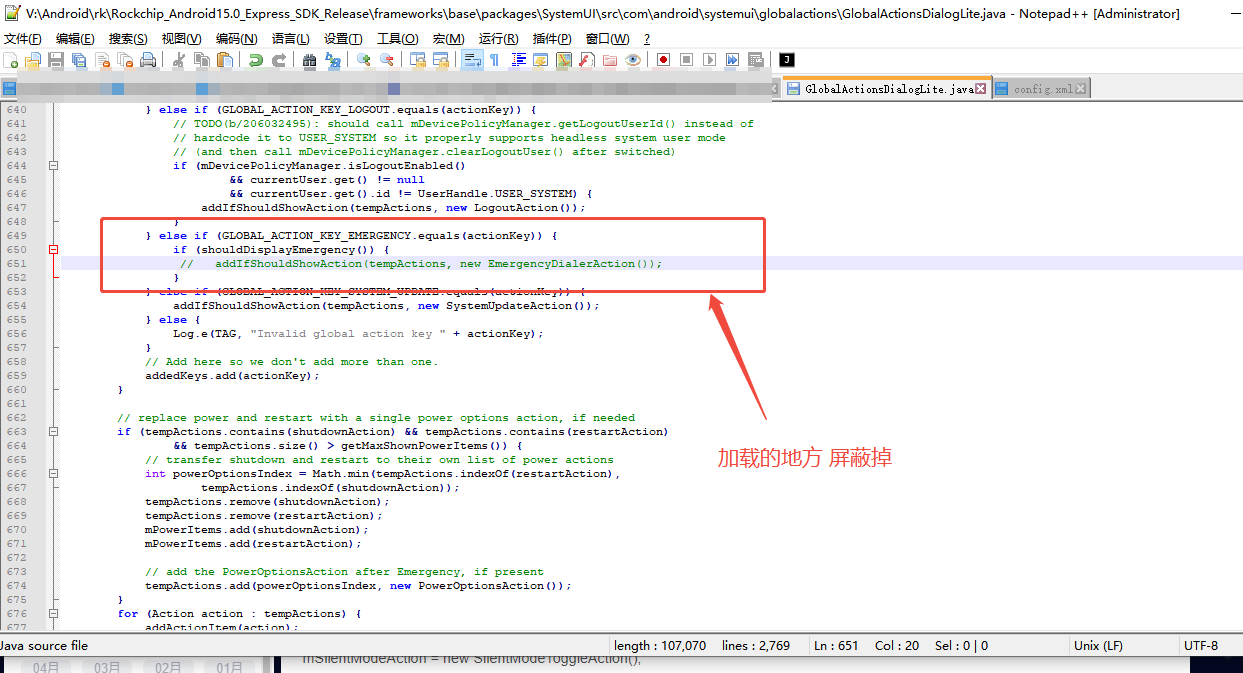The image size is (1243, 673).
Task: Open the ? help menu
Action: pyautogui.click(x=647, y=39)
